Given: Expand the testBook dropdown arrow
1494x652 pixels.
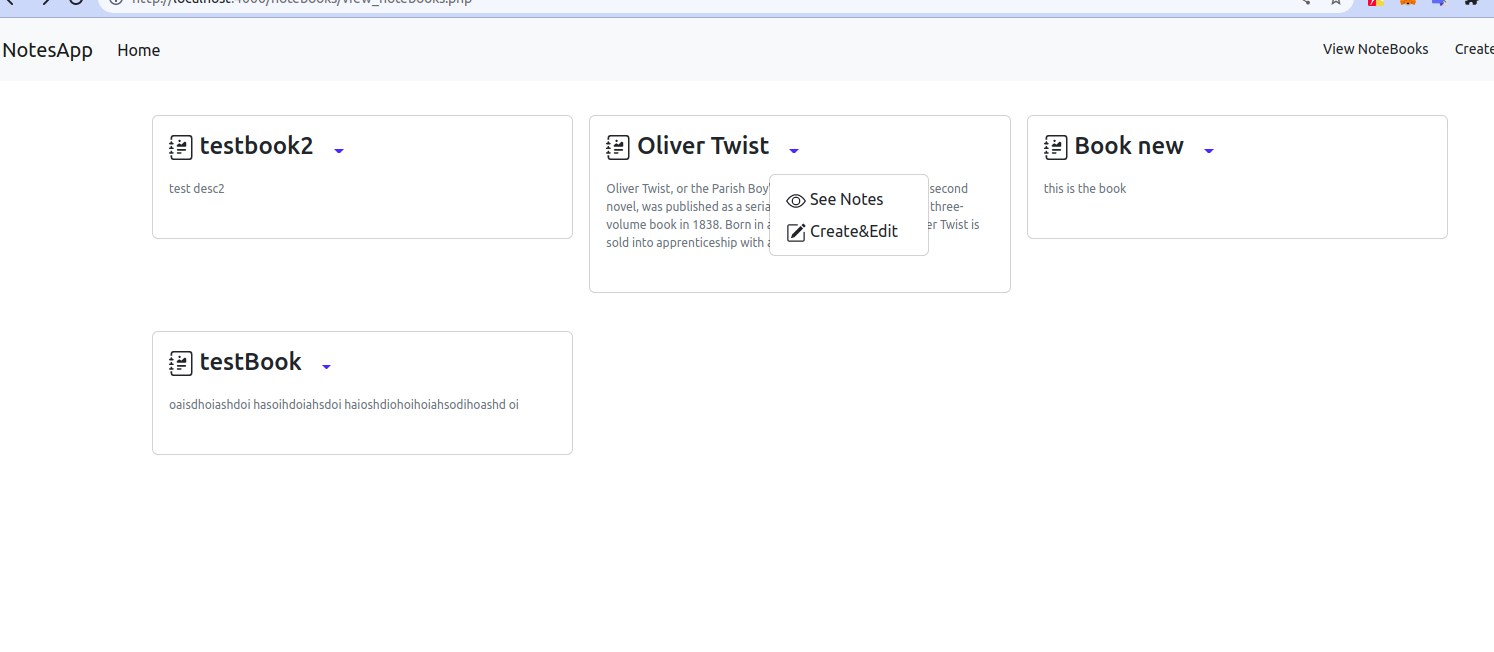Looking at the screenshot, I should (327, 367).
